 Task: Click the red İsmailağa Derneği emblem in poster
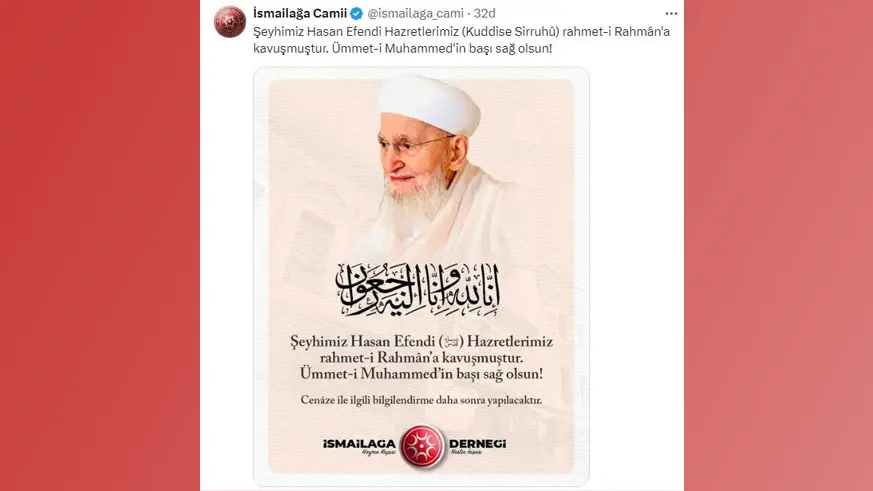[x=422, y=446]
